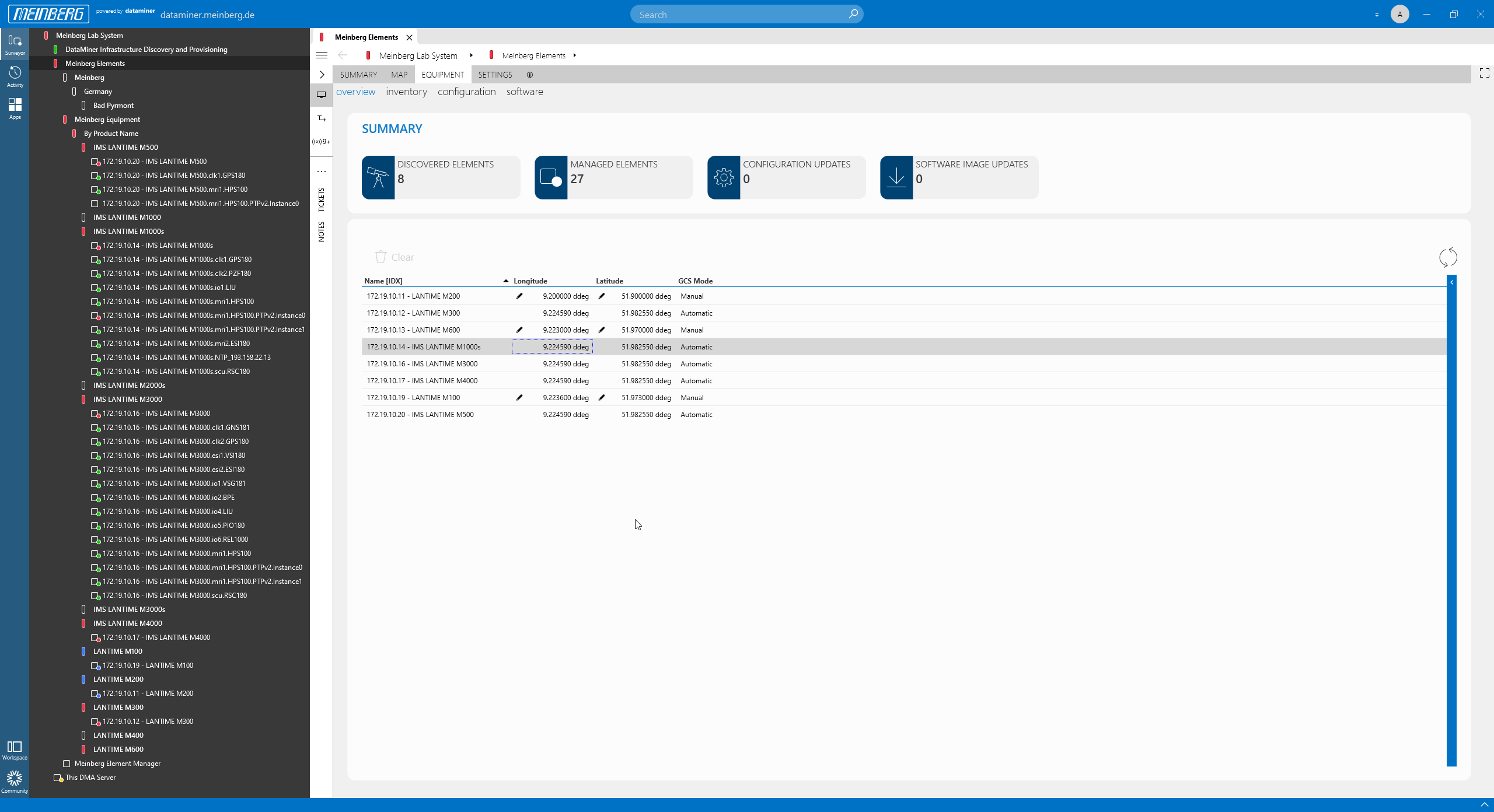Image resolution: width=1494 pixels, height=812 pixels.
Task: Open the Workspace sidebar panel
Action: [15, 750]
